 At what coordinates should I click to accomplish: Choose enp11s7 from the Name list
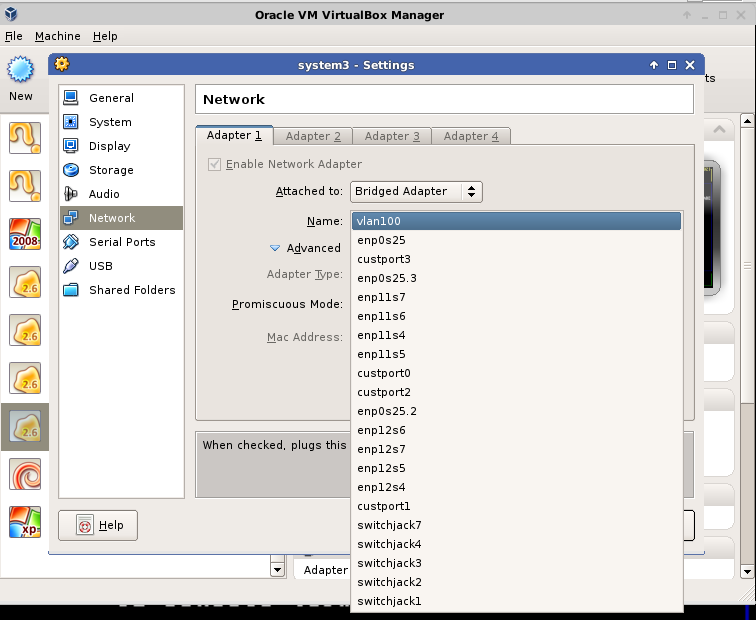pos(516,297)
